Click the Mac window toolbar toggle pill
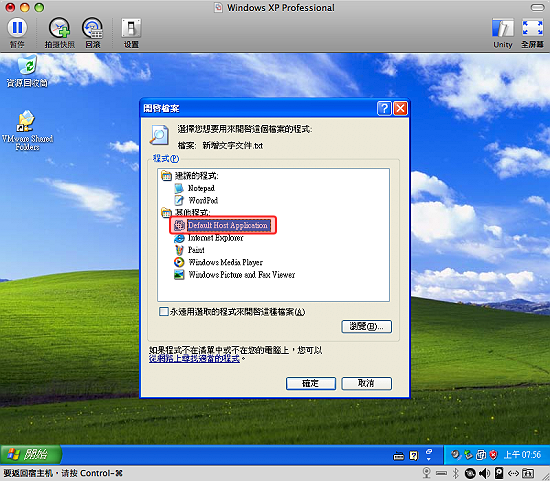Viewport: 550px width, 481px height. tap(537, 7)
